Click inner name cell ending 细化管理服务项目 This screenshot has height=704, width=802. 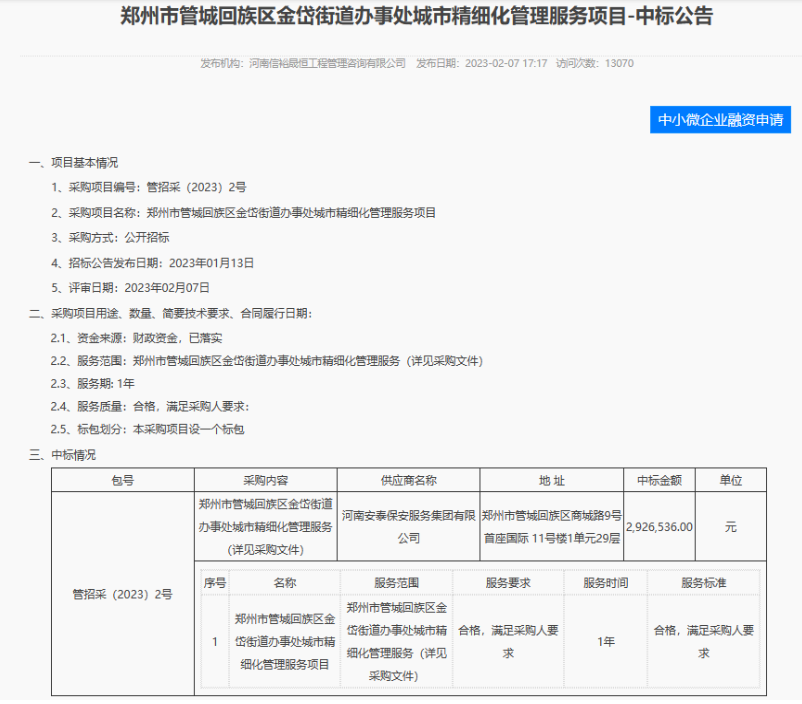[x=284, y=641]
